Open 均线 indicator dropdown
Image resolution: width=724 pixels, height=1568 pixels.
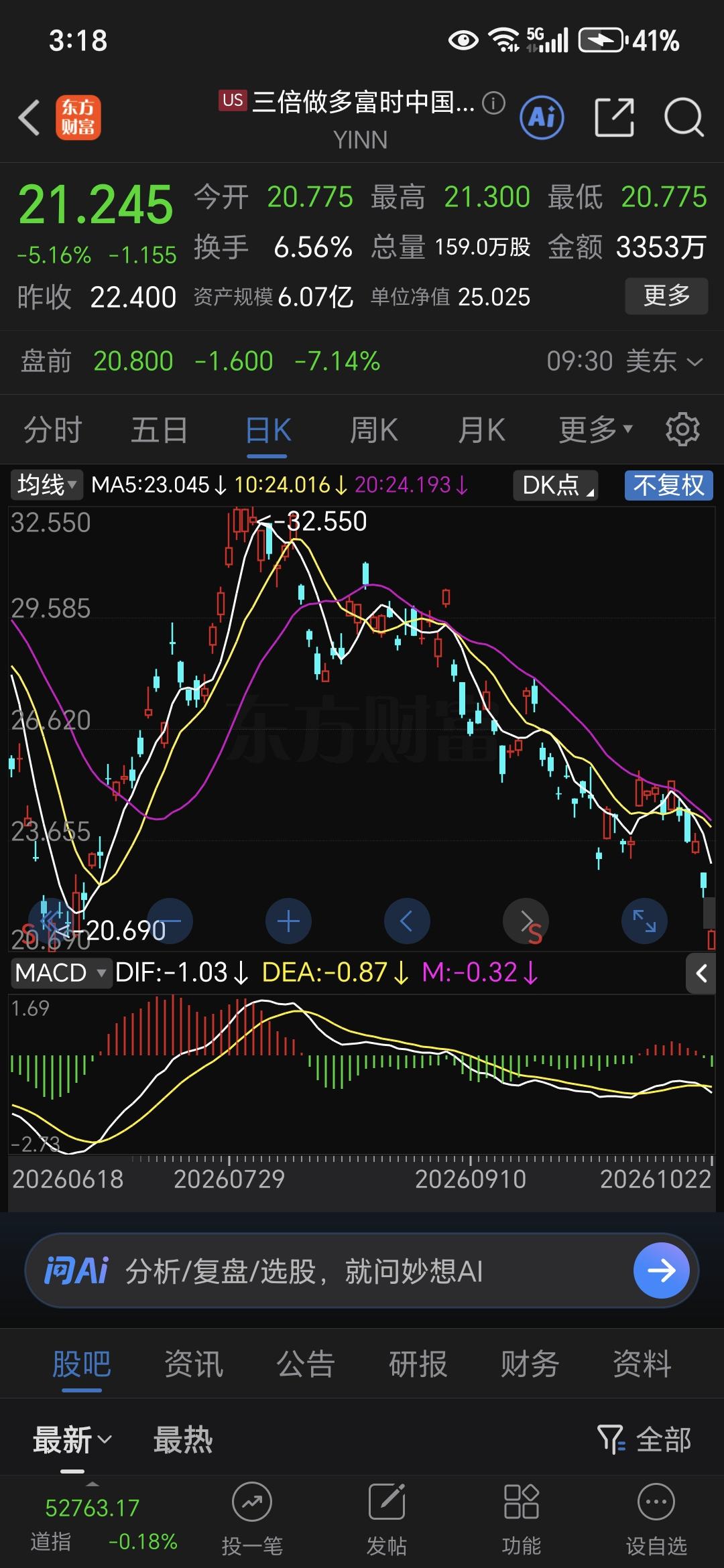coord(47,484)
